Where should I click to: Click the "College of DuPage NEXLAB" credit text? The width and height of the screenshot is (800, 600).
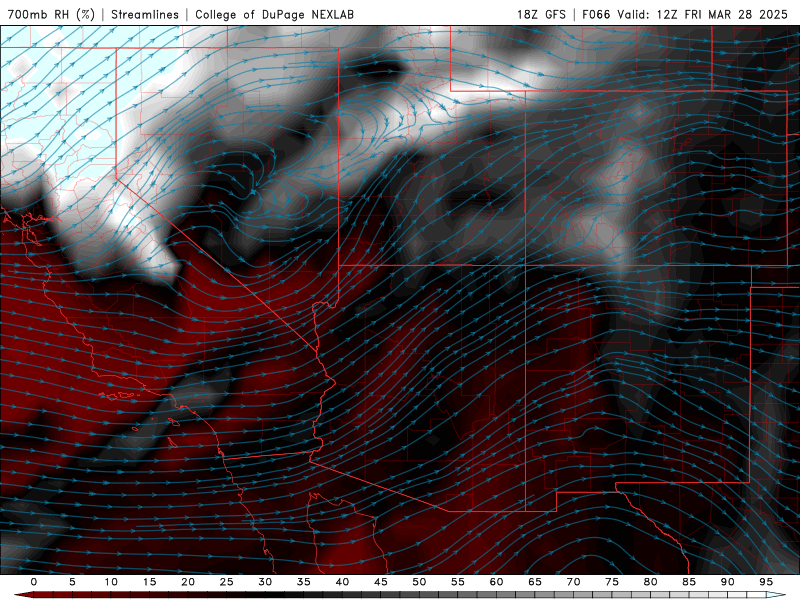pos(274,14)
